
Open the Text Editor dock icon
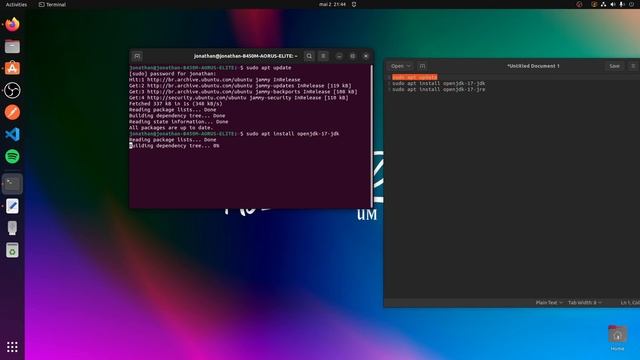pyautogui.click(x=12, y=206)
